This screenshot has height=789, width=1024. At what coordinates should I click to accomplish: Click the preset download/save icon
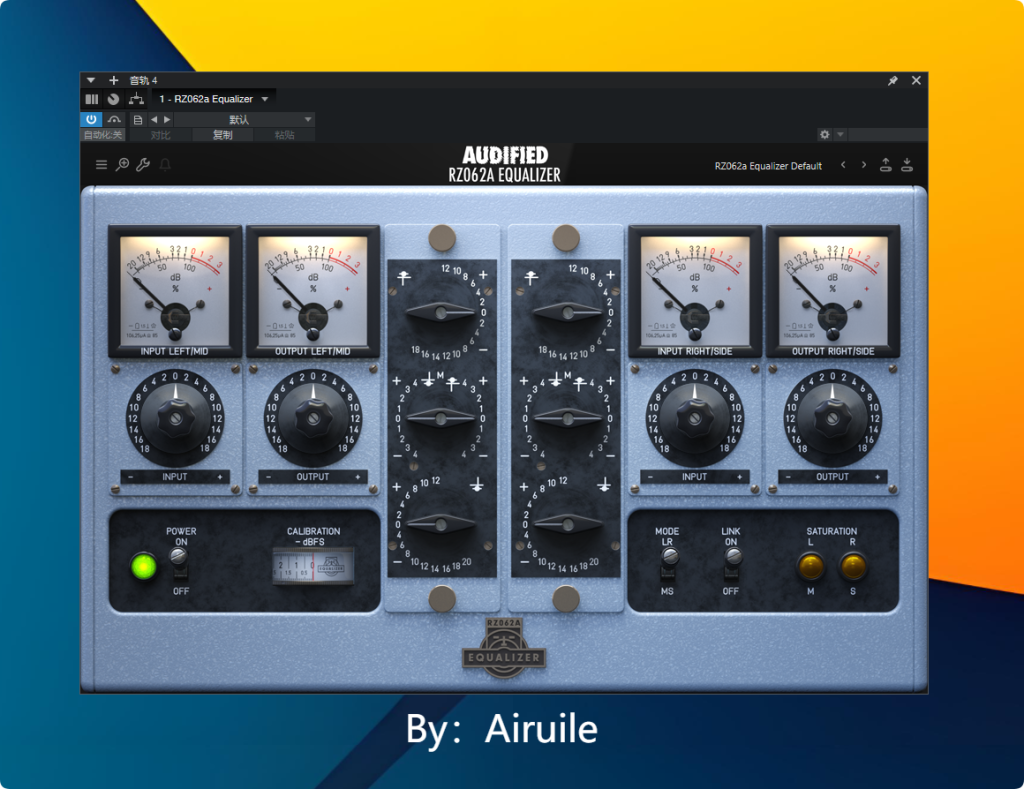click(907, 165)
